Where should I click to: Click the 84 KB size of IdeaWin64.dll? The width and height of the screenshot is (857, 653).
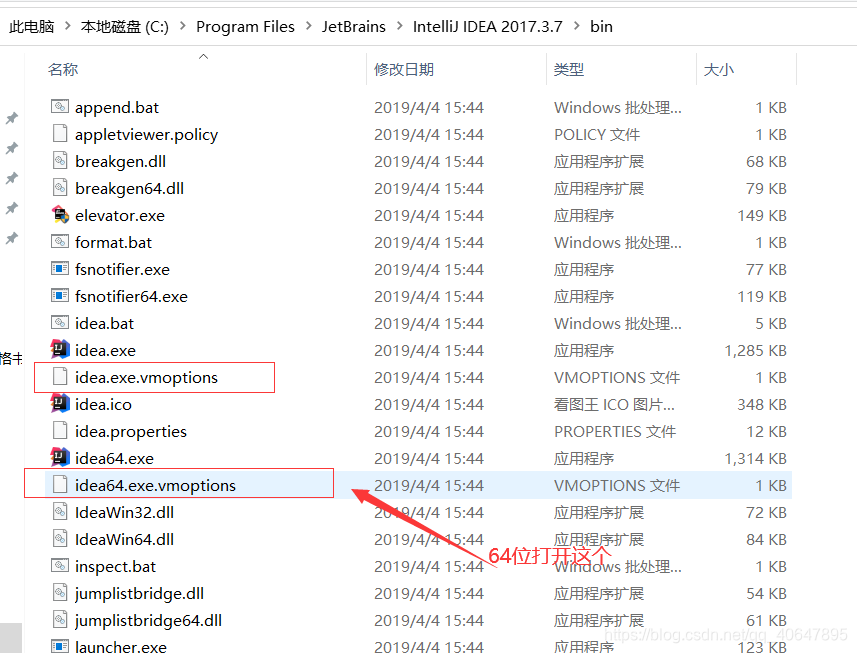point(766,539)
